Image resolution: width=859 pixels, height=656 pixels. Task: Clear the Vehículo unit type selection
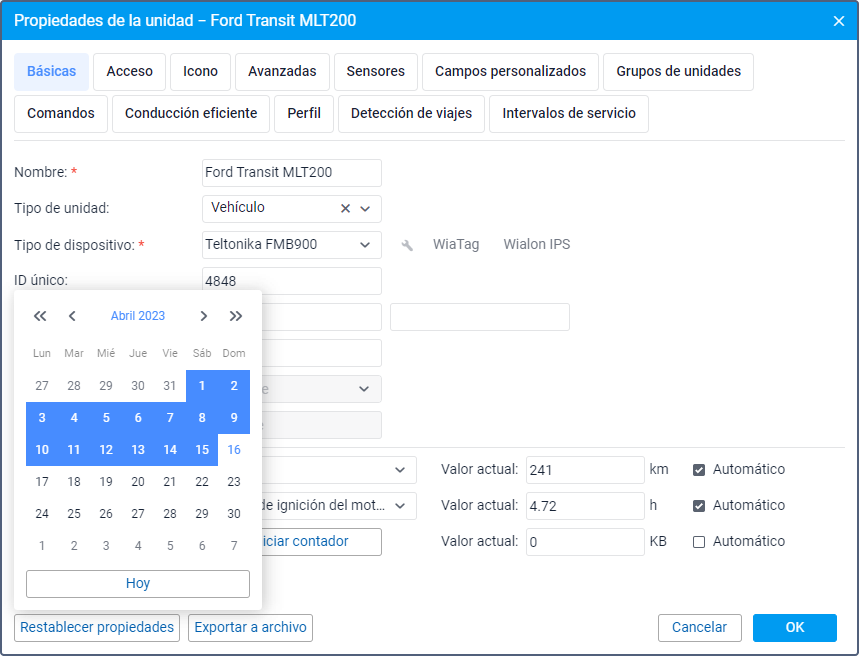pyautogui.click(x=346, y=209)
